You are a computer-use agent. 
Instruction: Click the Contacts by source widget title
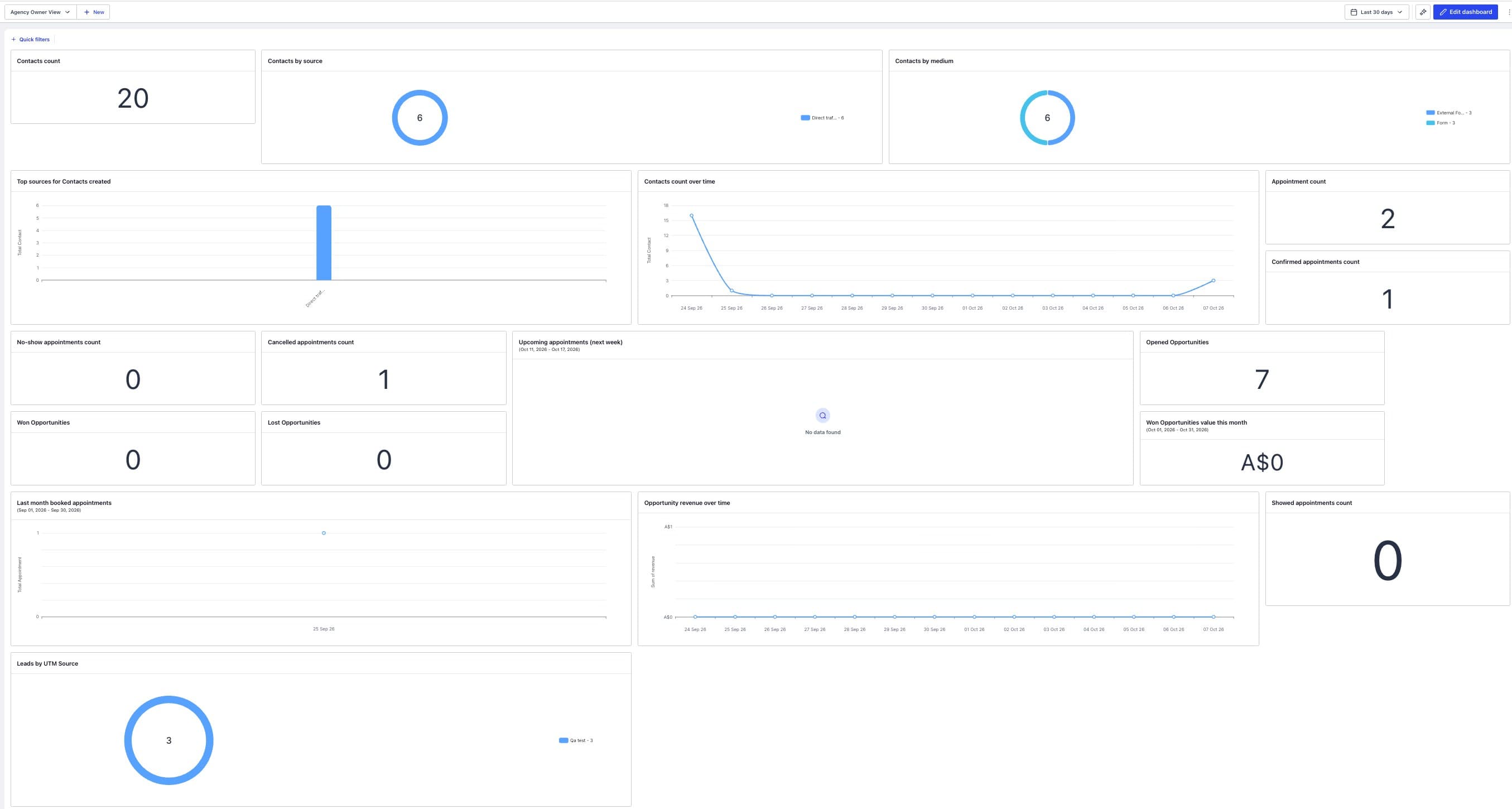tap(295, 61)
